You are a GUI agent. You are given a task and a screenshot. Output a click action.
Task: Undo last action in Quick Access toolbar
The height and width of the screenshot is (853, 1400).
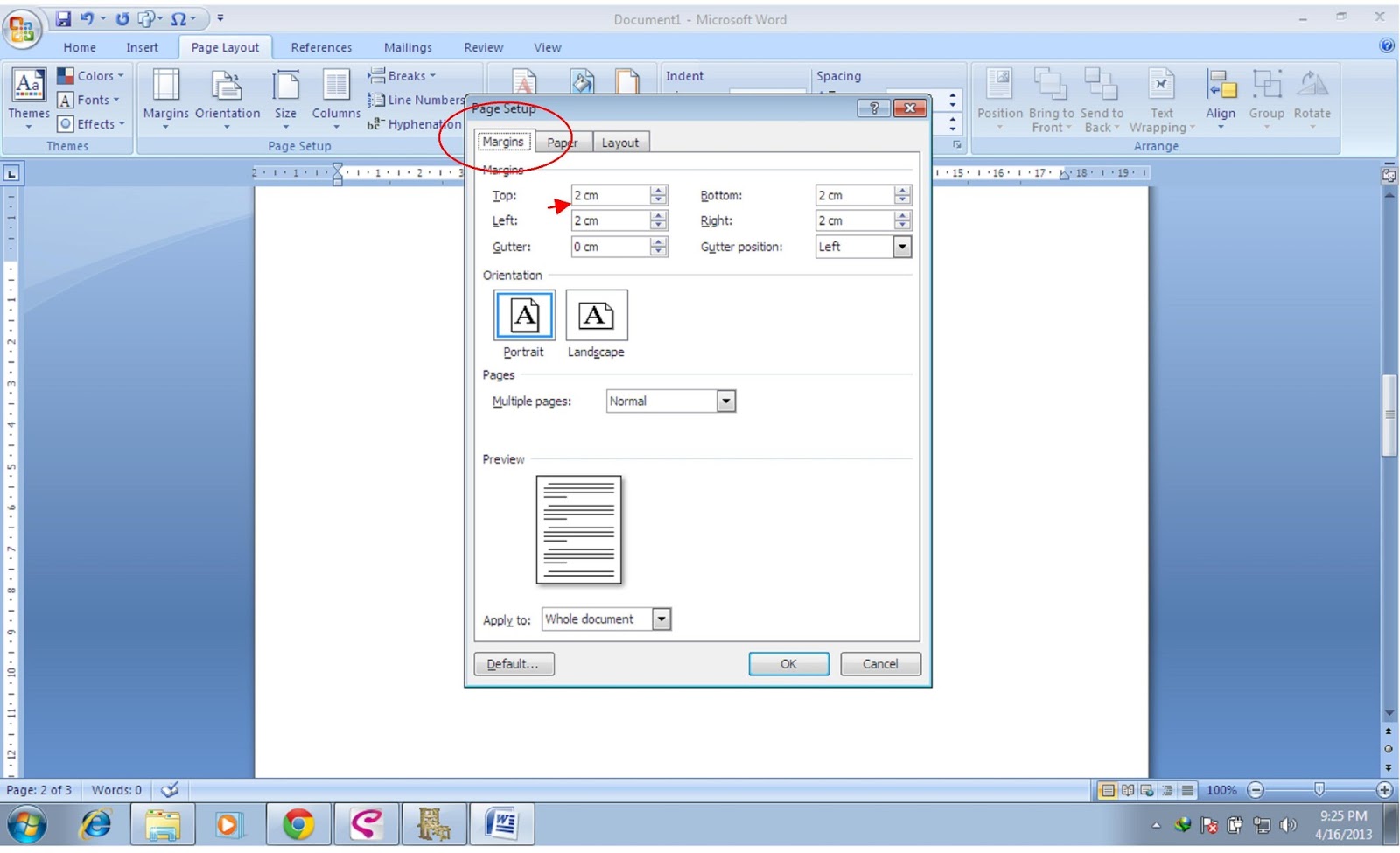[x=87, y=18]
